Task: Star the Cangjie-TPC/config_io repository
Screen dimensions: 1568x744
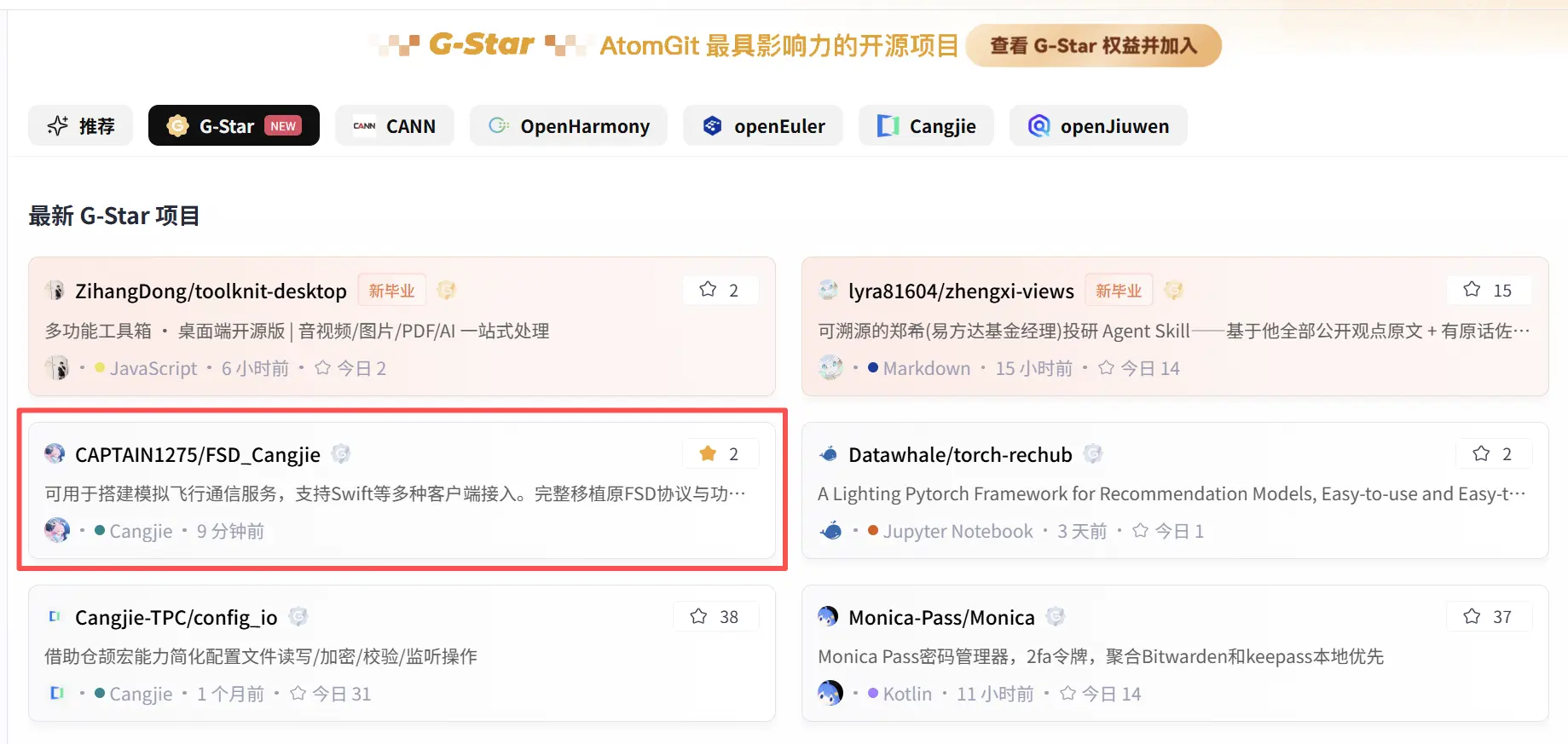Action: click(x=715, y=617)
